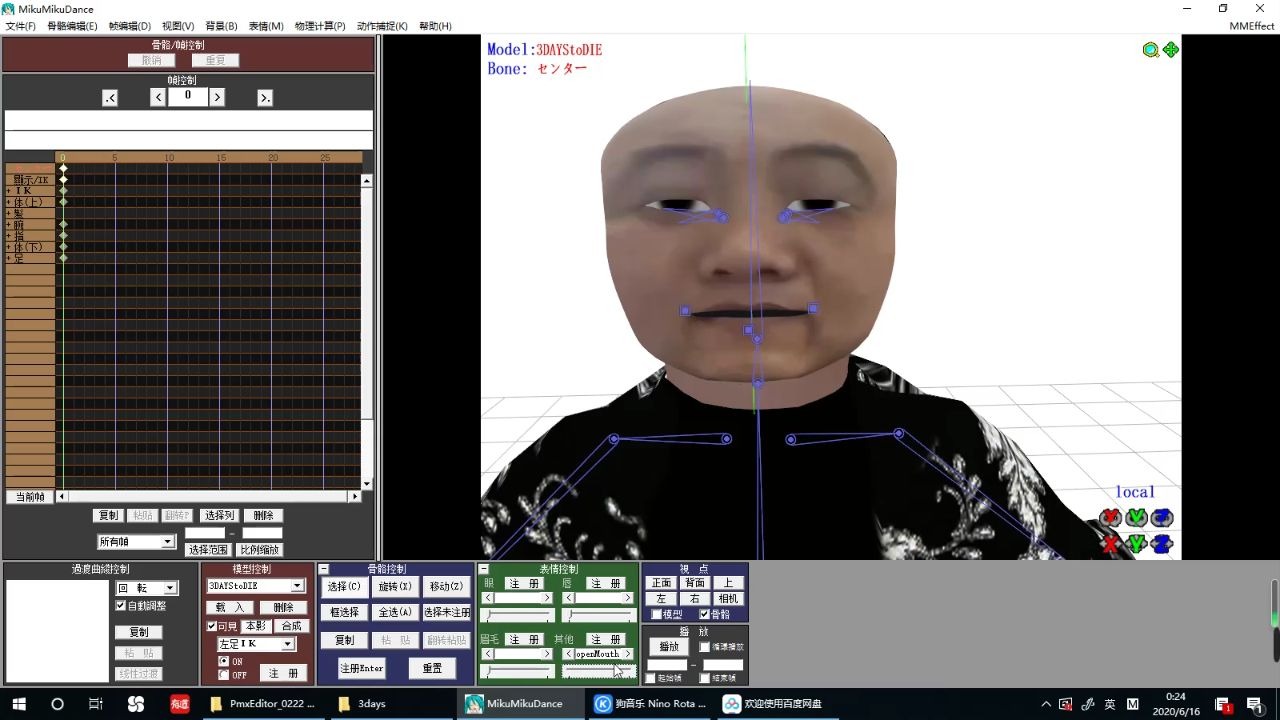
Task: Adjust the 其他 openMouth morph slider
Action: [598, 672]
